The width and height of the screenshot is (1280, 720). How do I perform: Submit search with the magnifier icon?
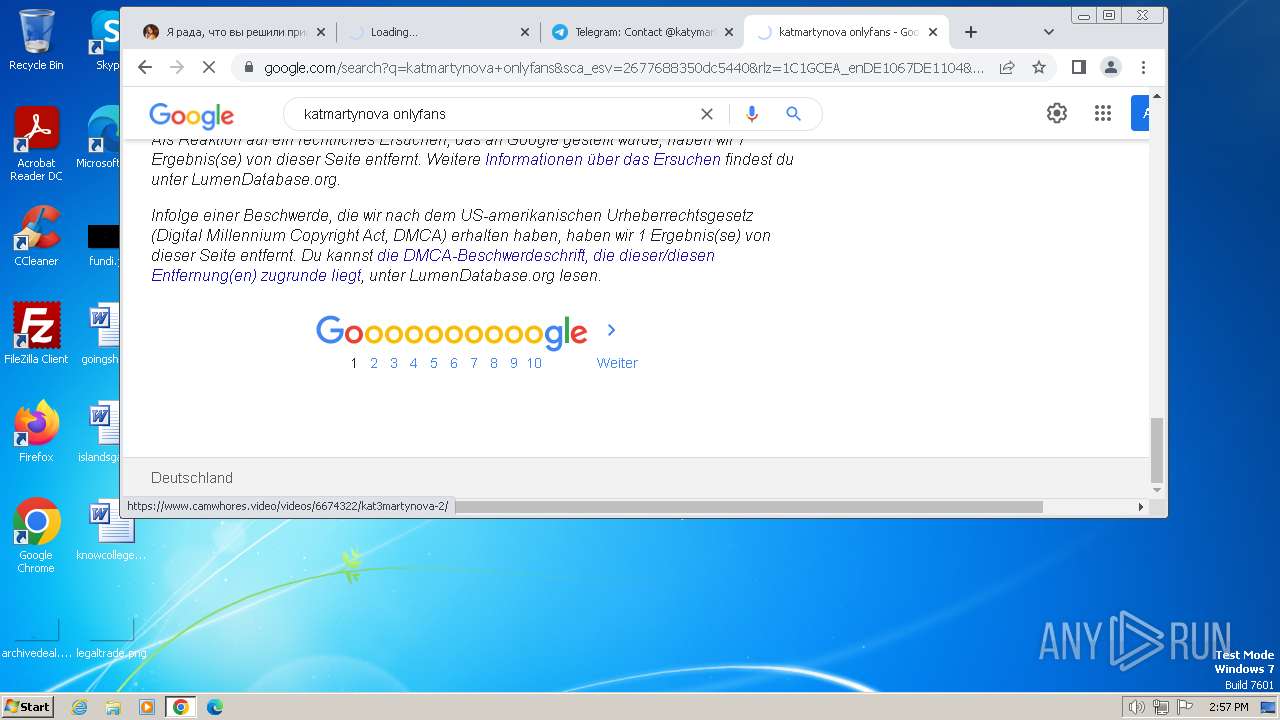click(x=793, y=114)
